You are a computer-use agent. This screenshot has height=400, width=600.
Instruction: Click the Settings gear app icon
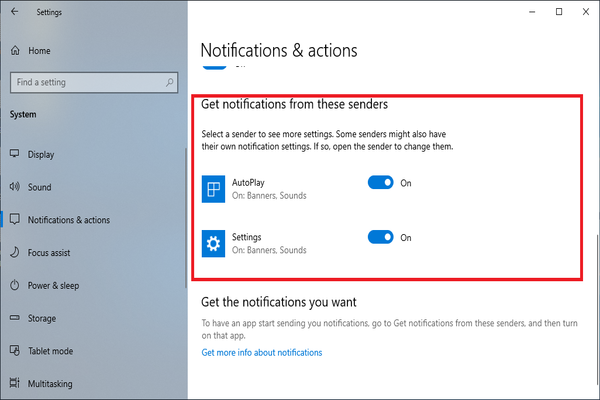click(x=213, y=243)
